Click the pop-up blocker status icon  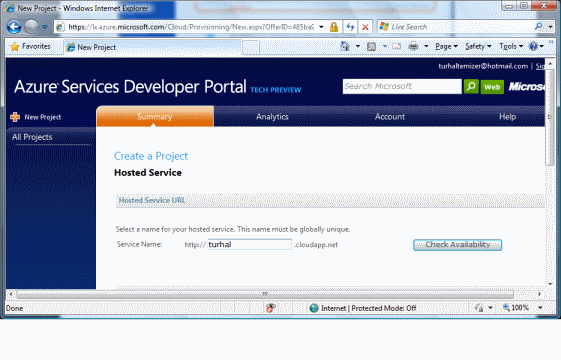pyautogui.click(x=271, y=308)
